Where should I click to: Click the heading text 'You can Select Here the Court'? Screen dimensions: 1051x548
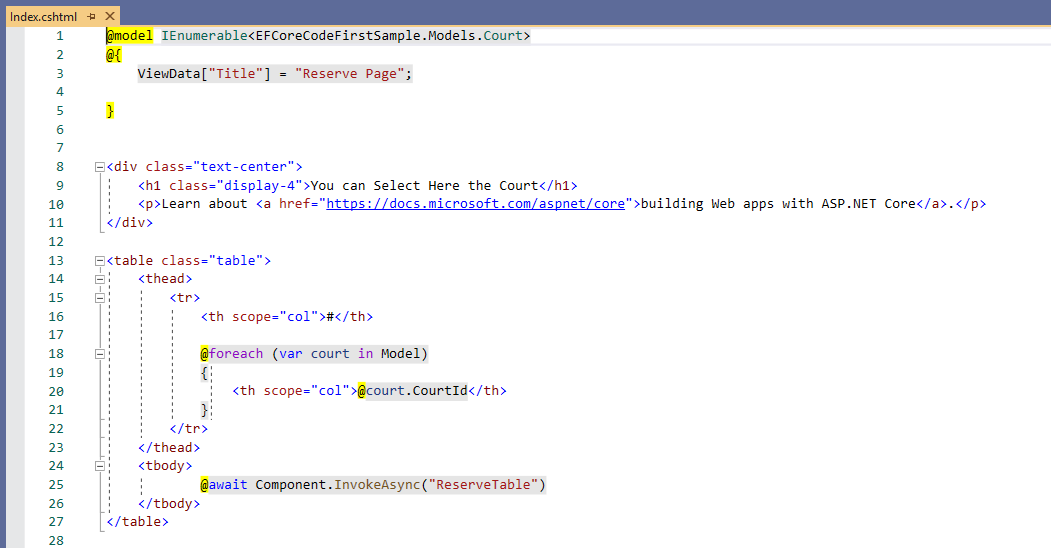(x=424, y=186)
